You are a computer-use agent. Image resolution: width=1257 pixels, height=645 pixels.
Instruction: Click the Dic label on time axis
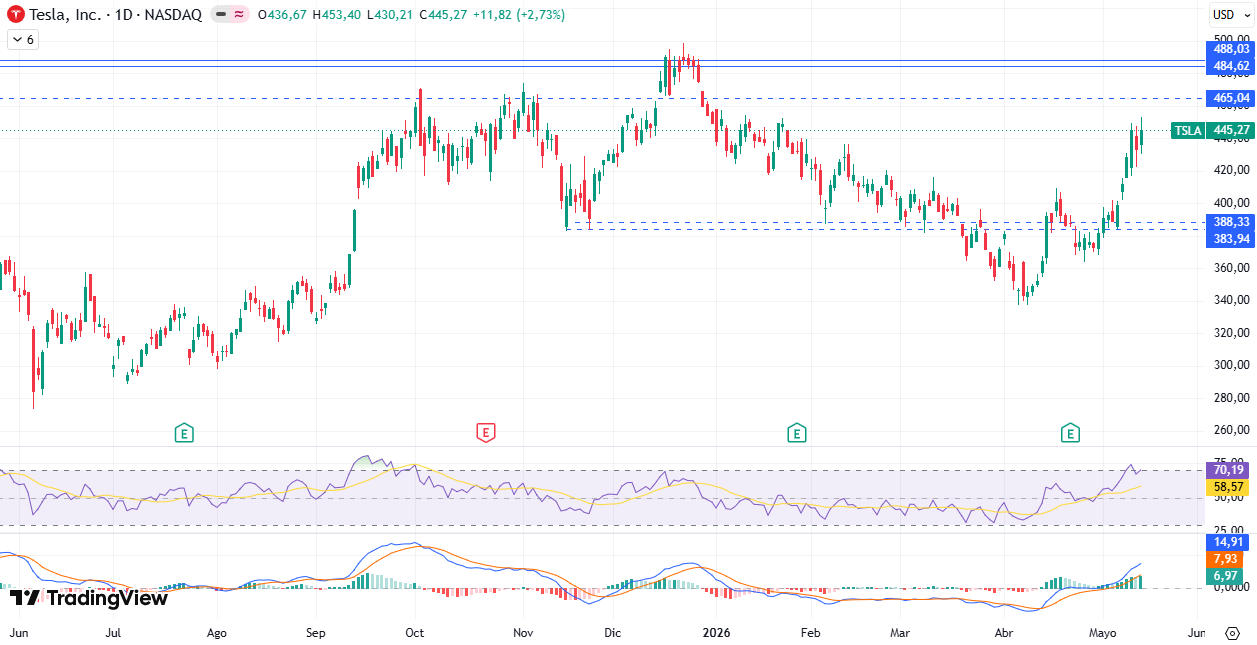click(613, 633)
